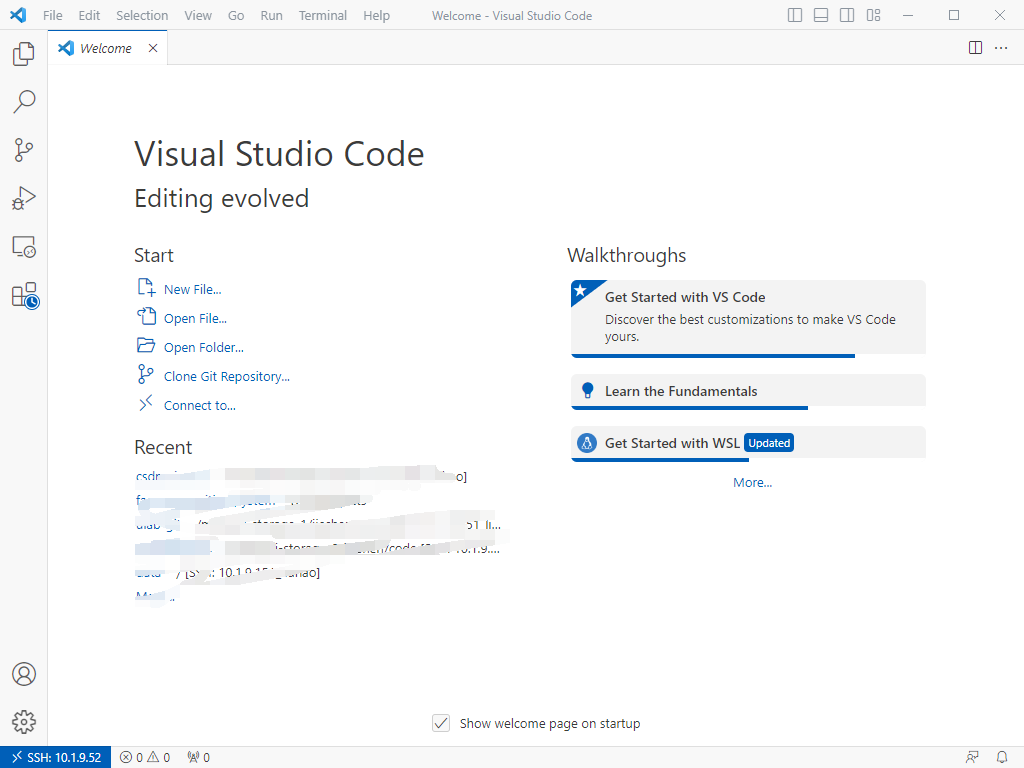Open Accounts menu icon

pyautogui.click(x=24, y=674)
